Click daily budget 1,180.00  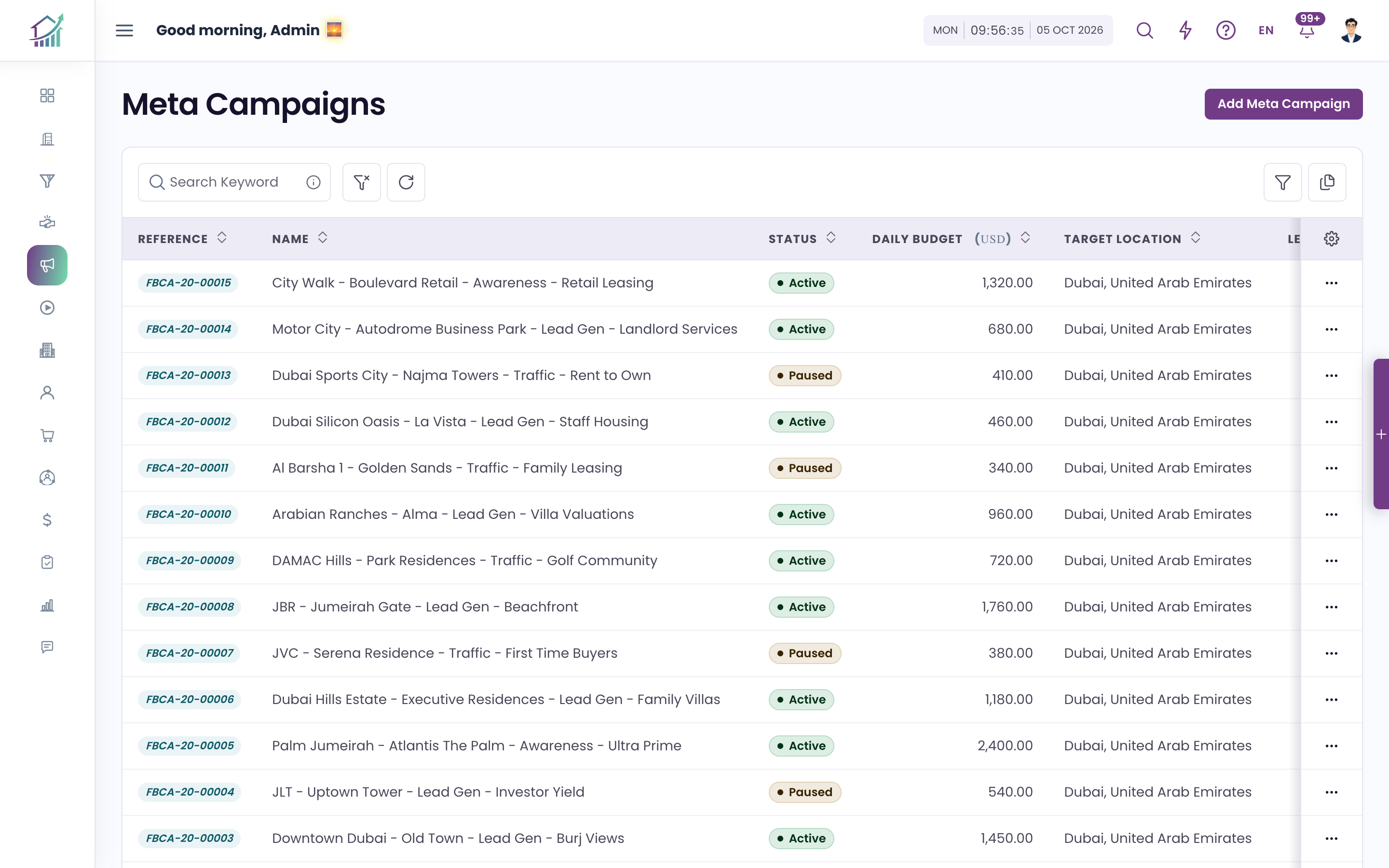pos(1008,699)
